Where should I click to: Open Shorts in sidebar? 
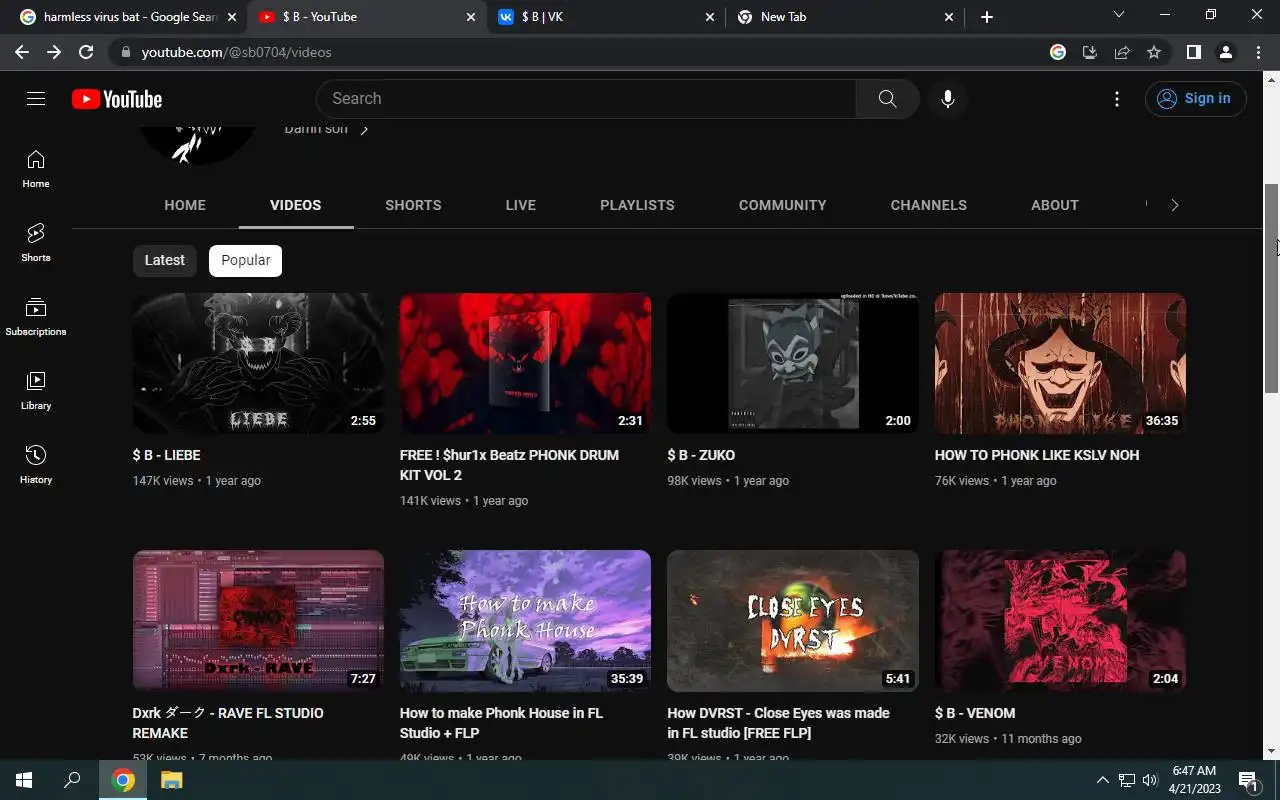click(36, 243)
